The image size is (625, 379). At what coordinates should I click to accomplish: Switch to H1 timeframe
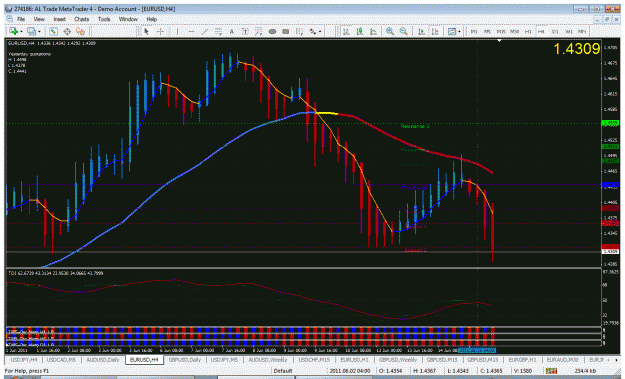[x=528, y=31]
